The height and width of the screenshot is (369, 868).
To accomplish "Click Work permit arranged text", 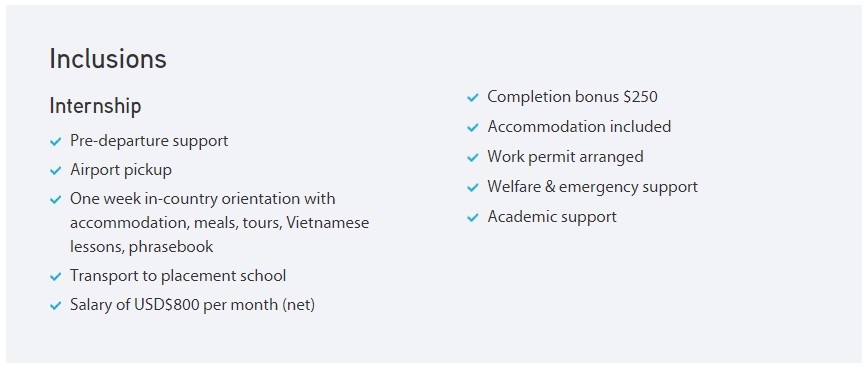I will 565,157.
